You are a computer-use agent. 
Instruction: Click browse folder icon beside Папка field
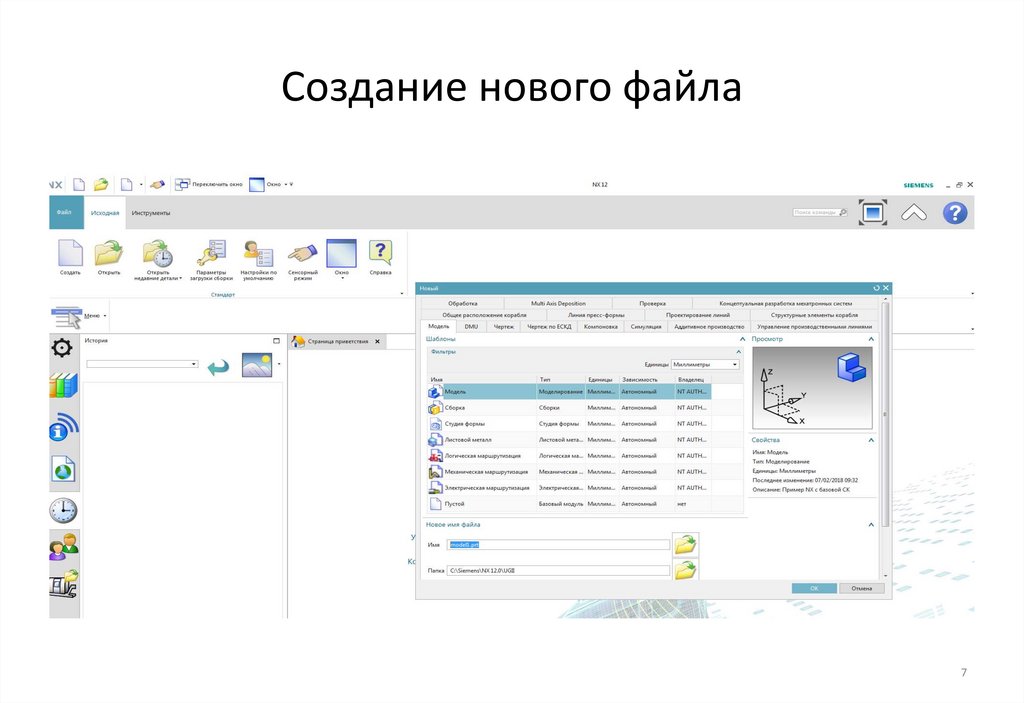click(x=686, y=570)
